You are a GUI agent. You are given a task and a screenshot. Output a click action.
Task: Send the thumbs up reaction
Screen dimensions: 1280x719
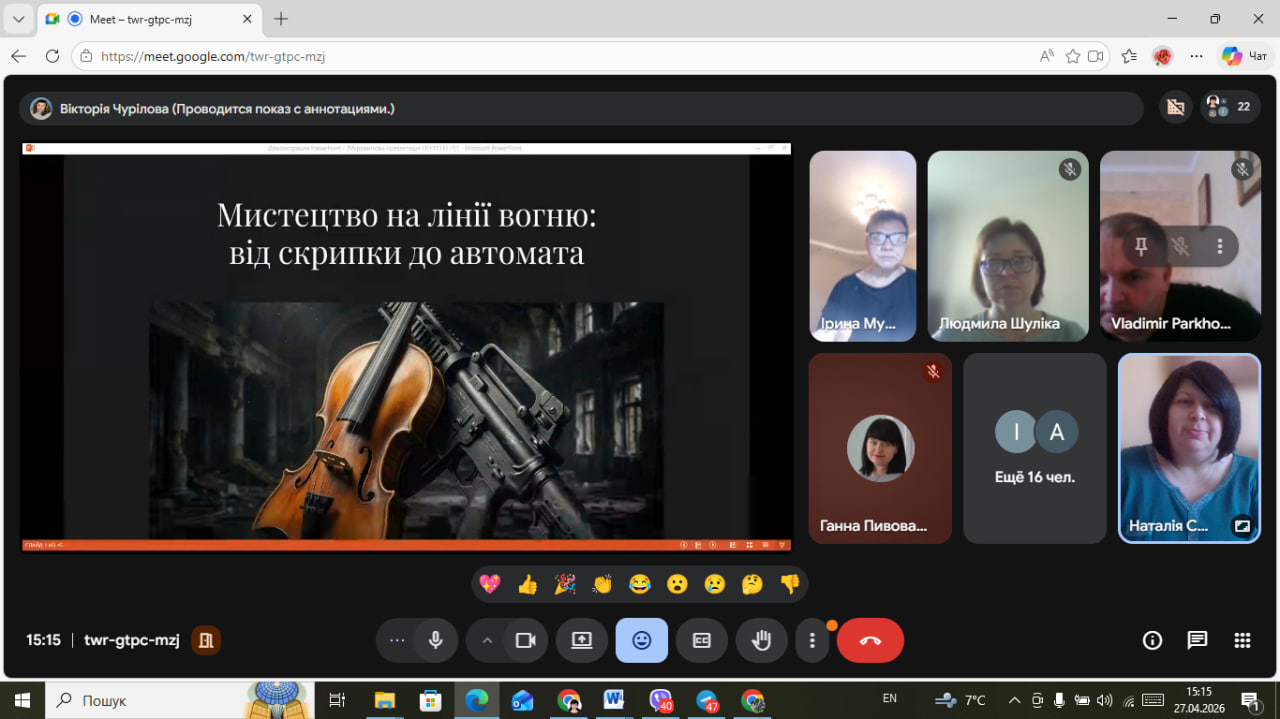tap(527, 585)
